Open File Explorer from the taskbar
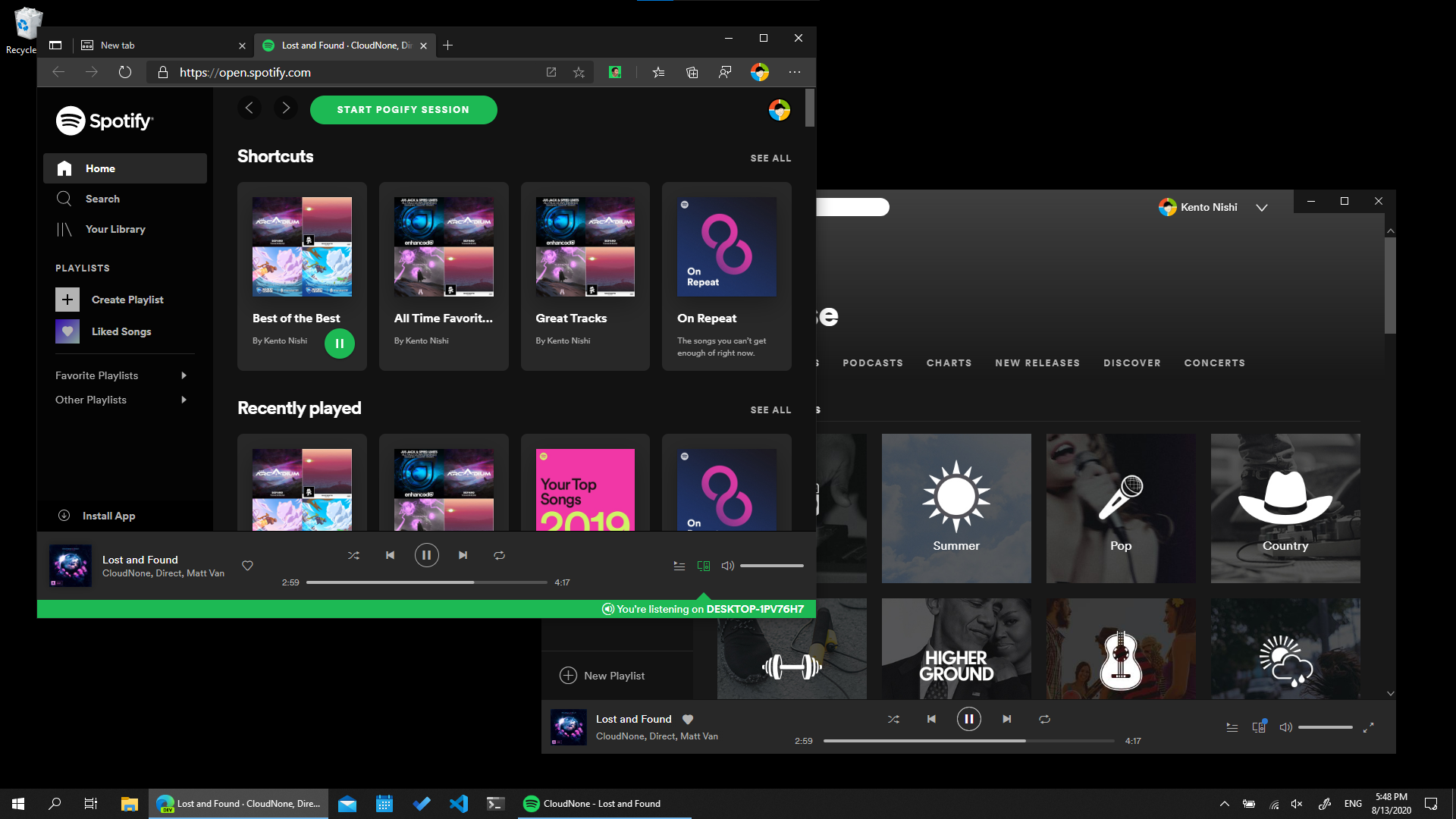This screenshot has height=819, width=1456. (130, 804)
